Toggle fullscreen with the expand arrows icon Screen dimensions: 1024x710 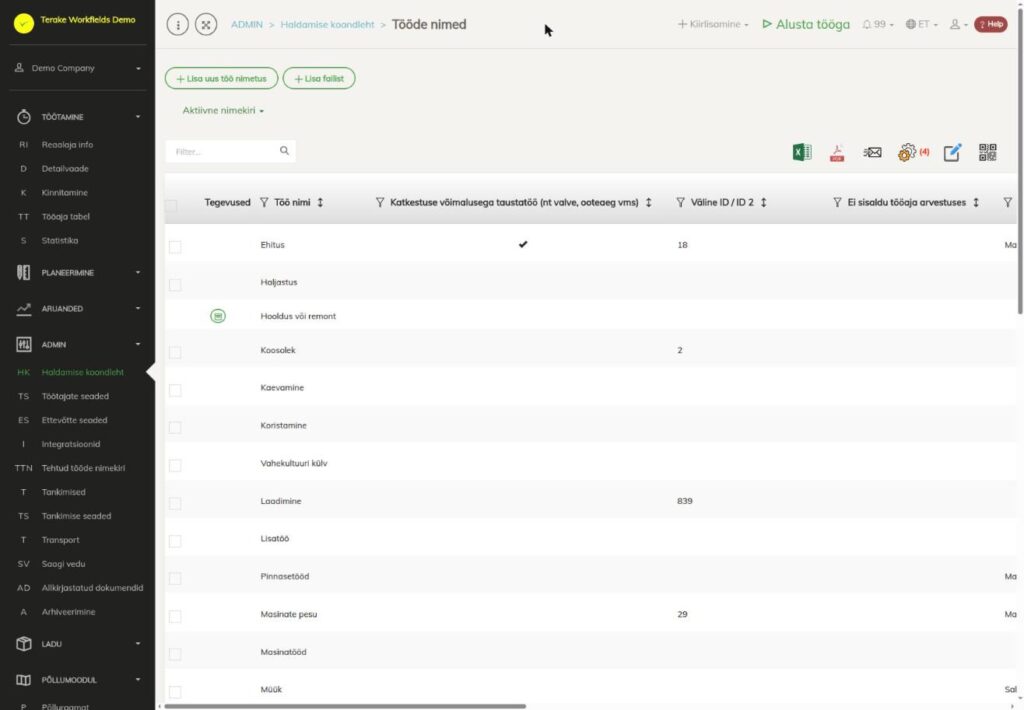[206, 25]
